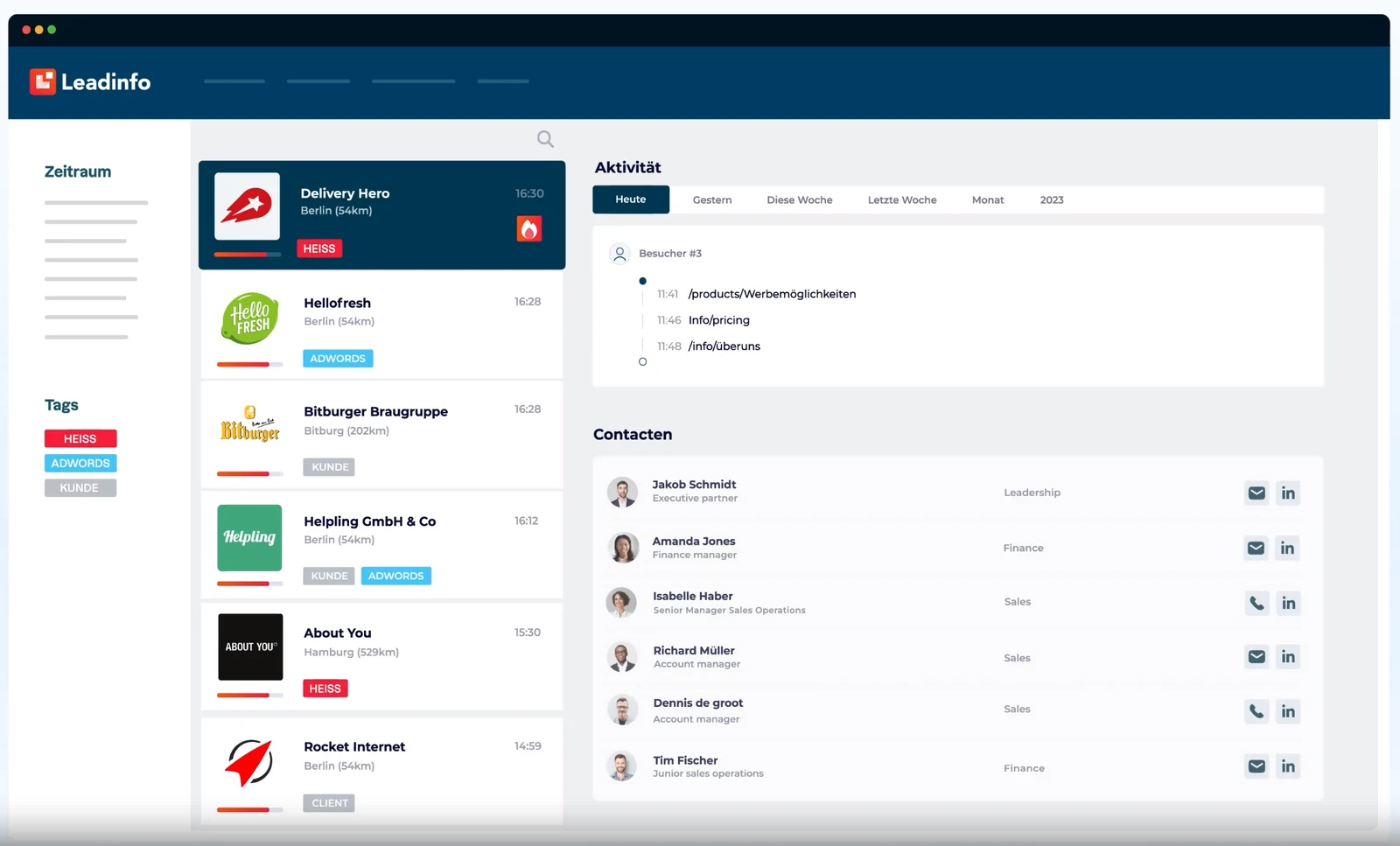Click the Besucher #3 visitor icon

coord(619,254)
